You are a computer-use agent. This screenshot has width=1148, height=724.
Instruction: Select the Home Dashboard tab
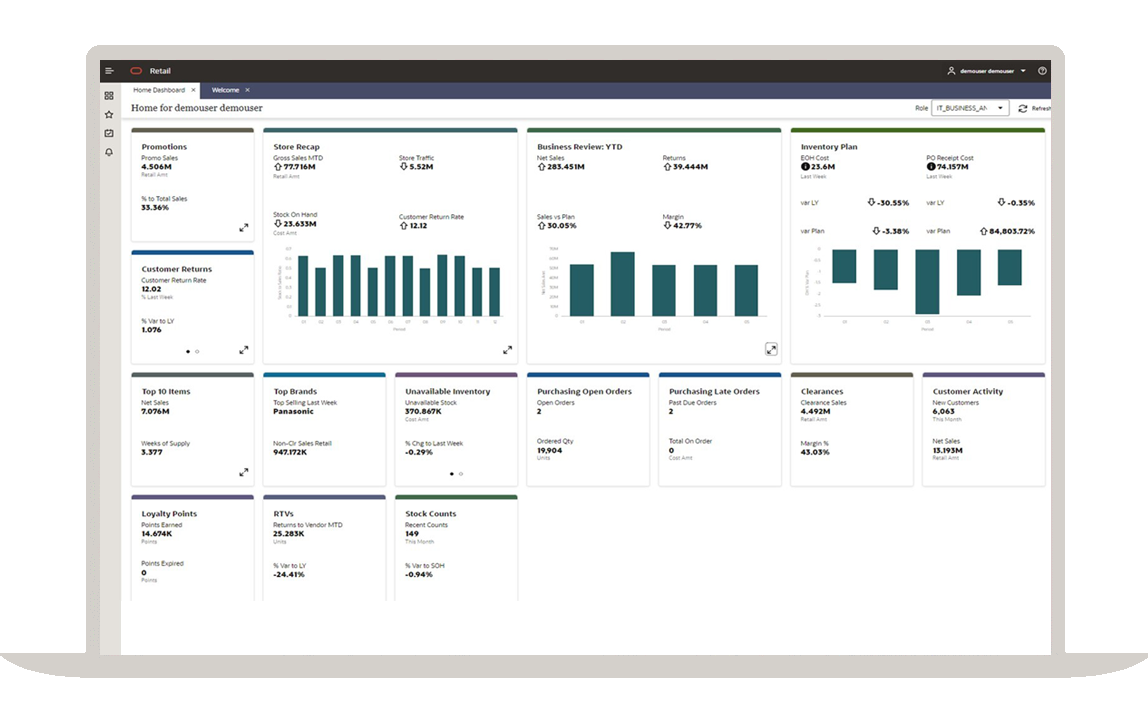pyautogui.click(x=160, y=89)
